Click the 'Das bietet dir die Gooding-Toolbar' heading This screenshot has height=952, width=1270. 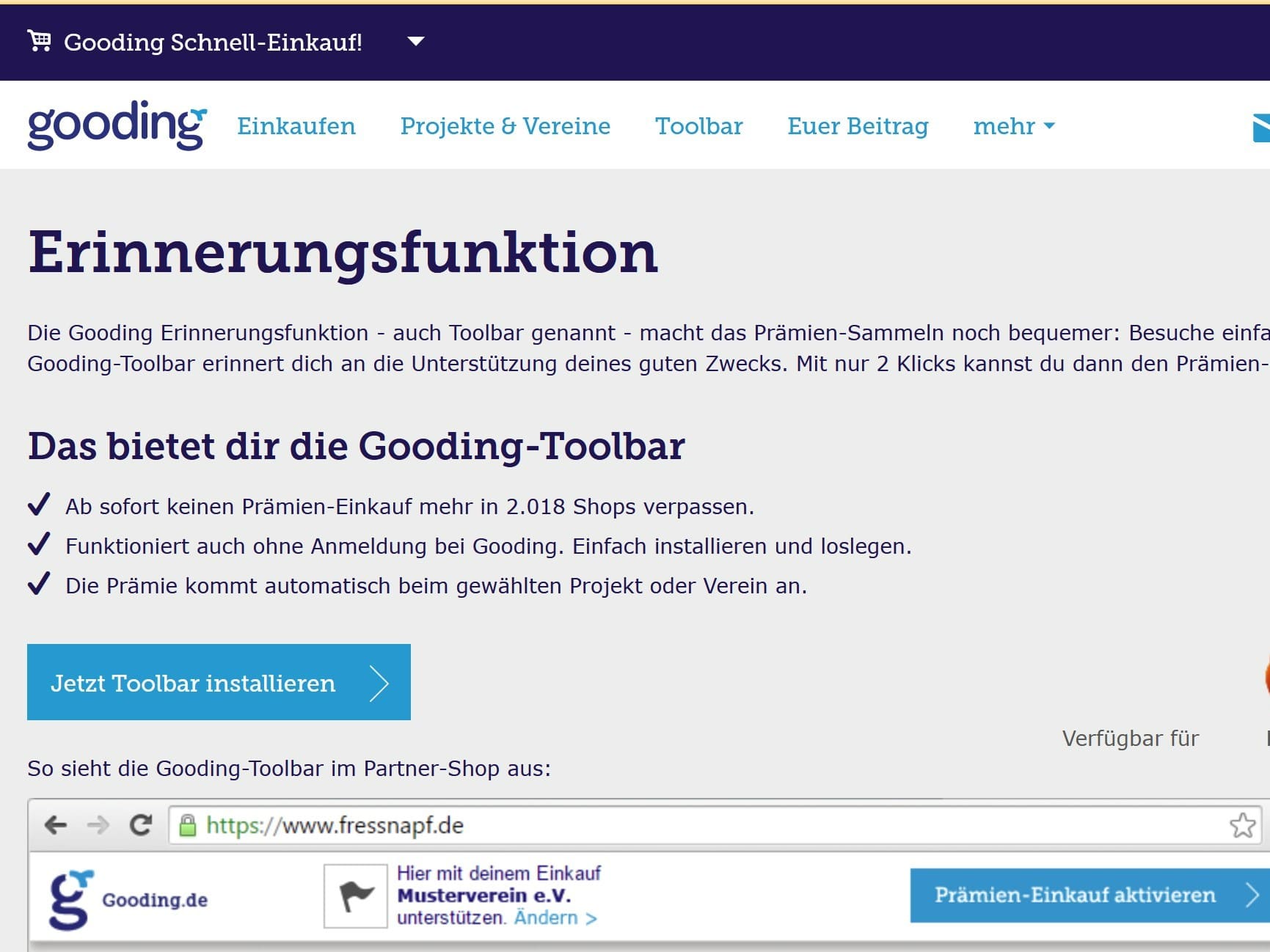pos(356,446)
